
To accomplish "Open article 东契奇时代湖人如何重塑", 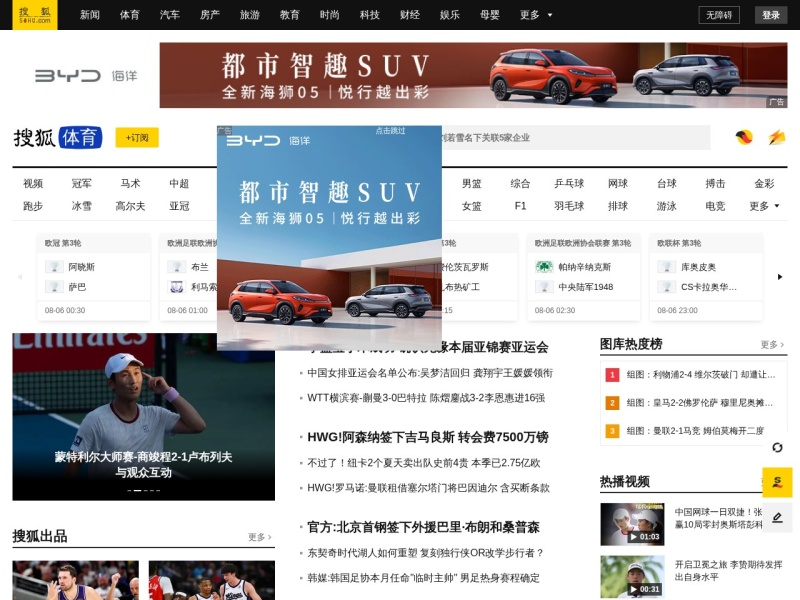I will [425, 553].
